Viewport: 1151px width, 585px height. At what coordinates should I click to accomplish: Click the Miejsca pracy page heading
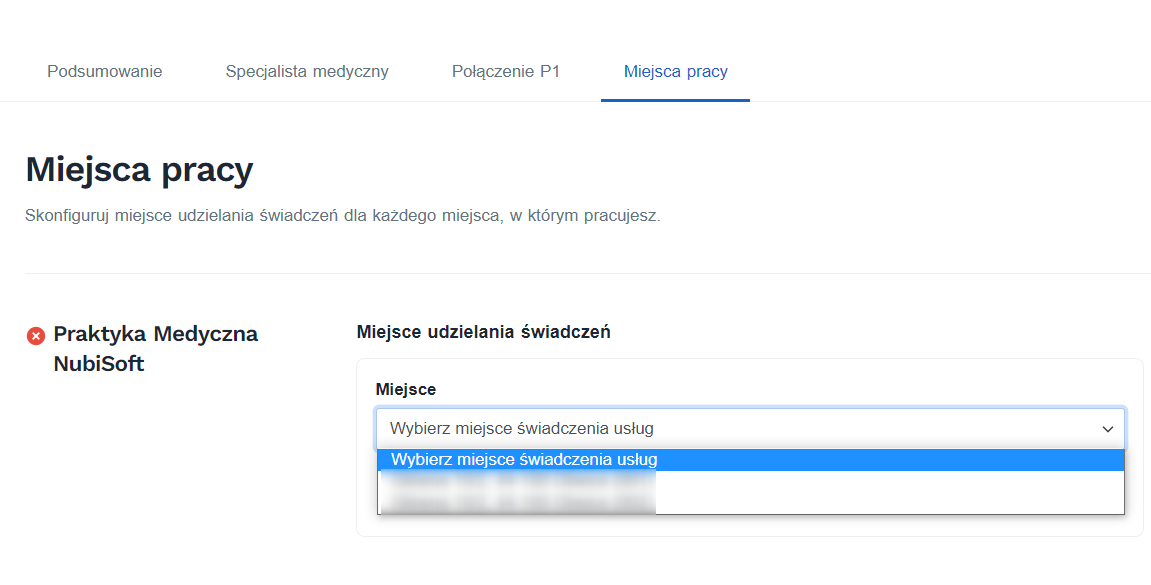[x=140, y=170]
